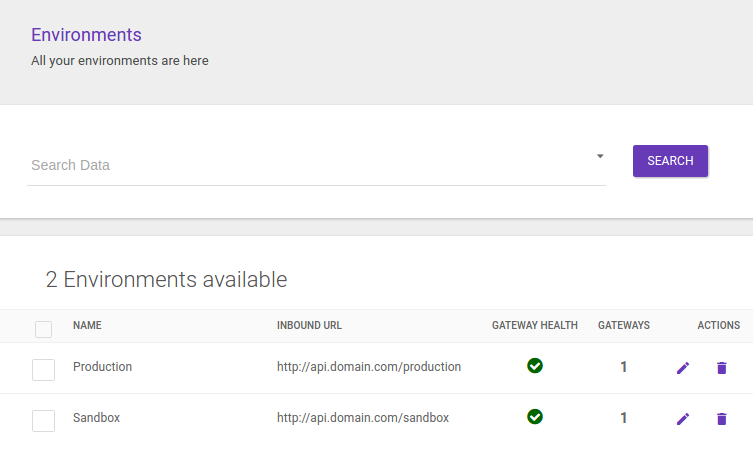Click Production's green gateway health checkmark
Viewport: 753px width, 474px height.
coord(535,367)
